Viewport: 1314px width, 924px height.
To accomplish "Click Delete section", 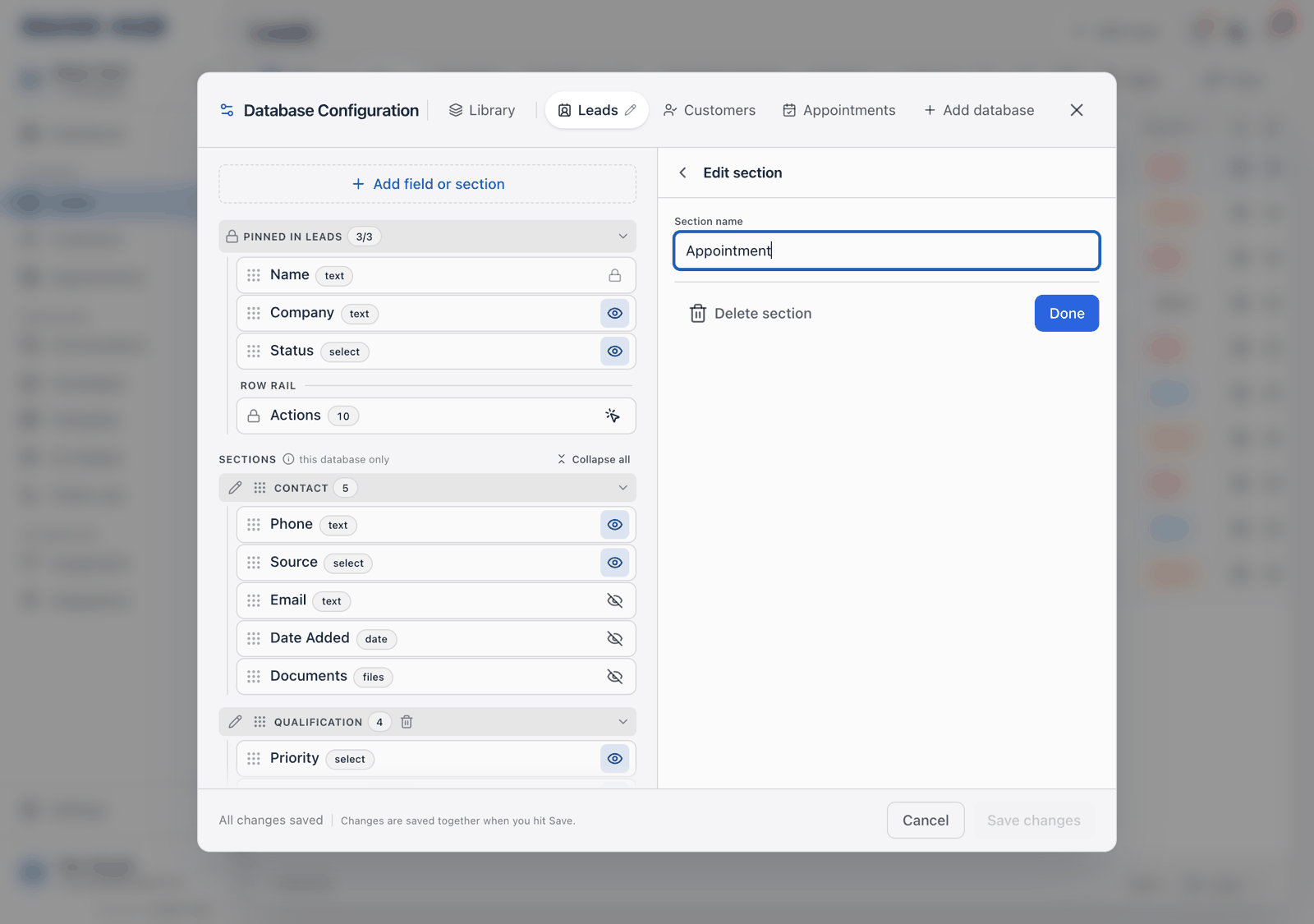I will pyautogui.click(x=751, y=313).
